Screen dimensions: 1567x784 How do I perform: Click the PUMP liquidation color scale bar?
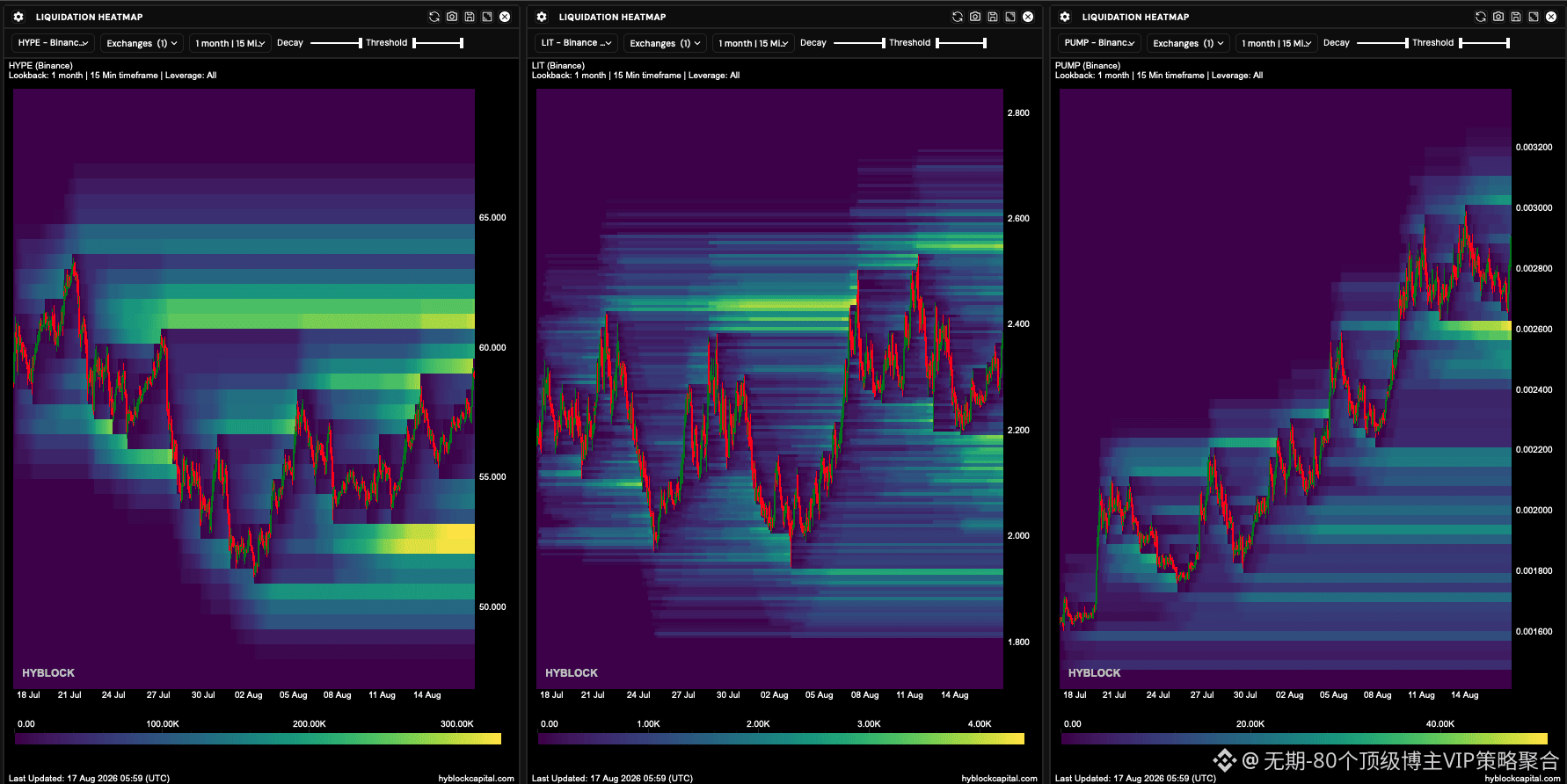tap(1304, 739)
